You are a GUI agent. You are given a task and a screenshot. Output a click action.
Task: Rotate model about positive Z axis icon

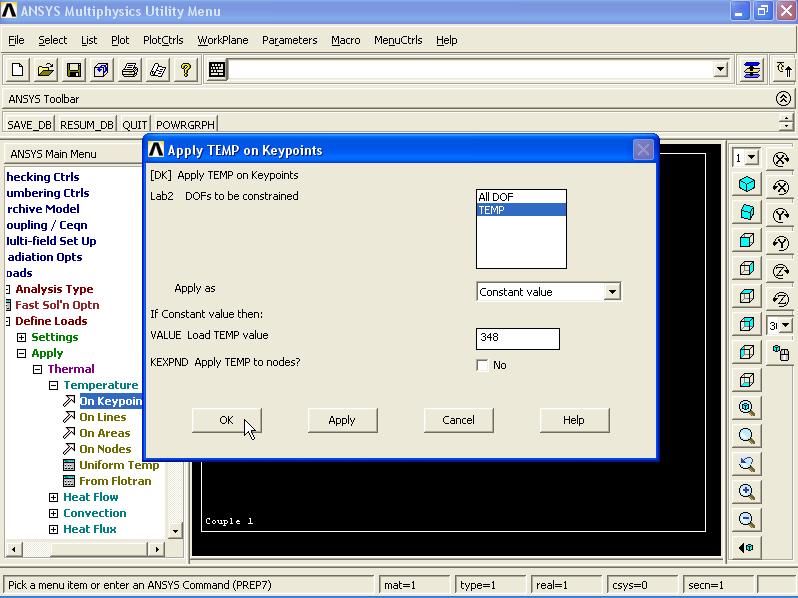(x=781, y=271)
